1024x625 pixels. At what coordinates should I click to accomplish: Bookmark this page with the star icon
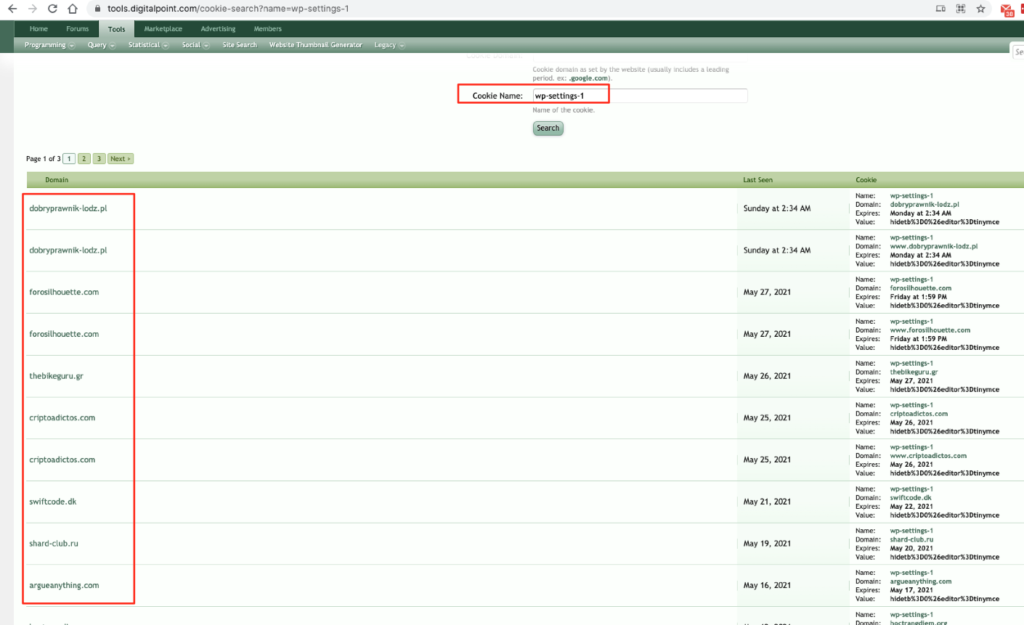coord(980,9)
